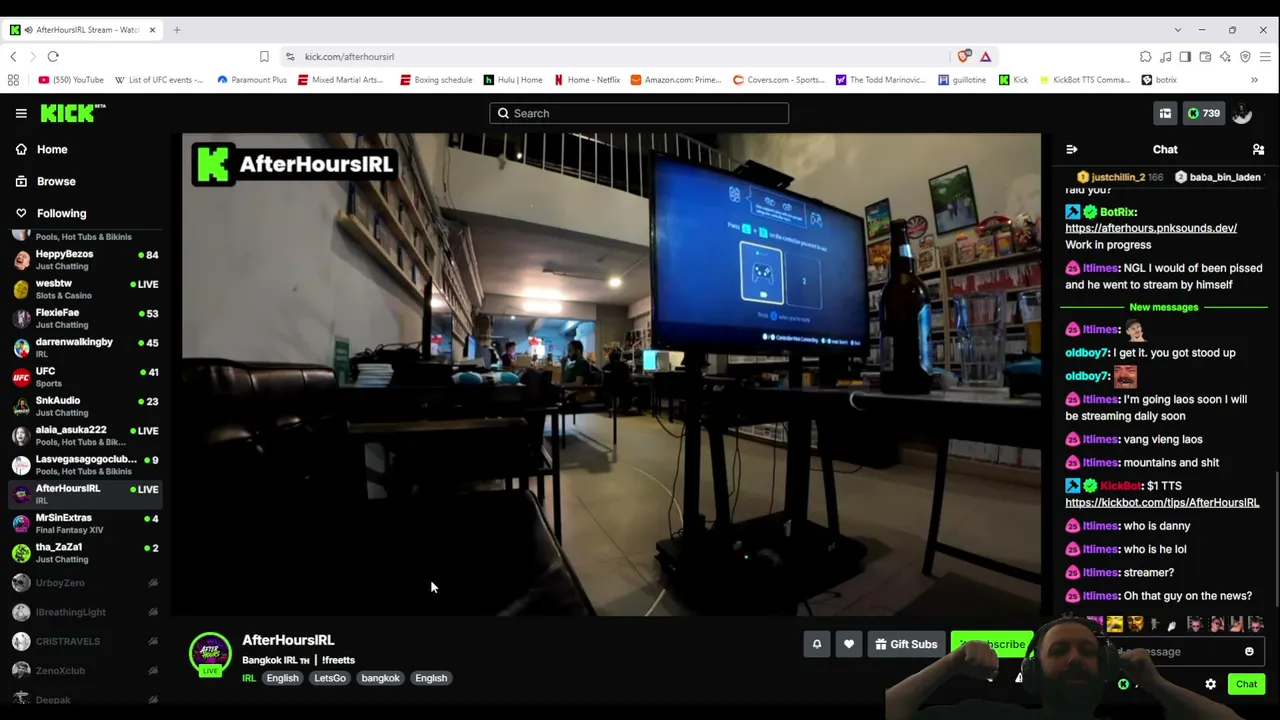Screen dimensions: 1280x720
Task: Open a new browser tab
Action: point(177,30)
